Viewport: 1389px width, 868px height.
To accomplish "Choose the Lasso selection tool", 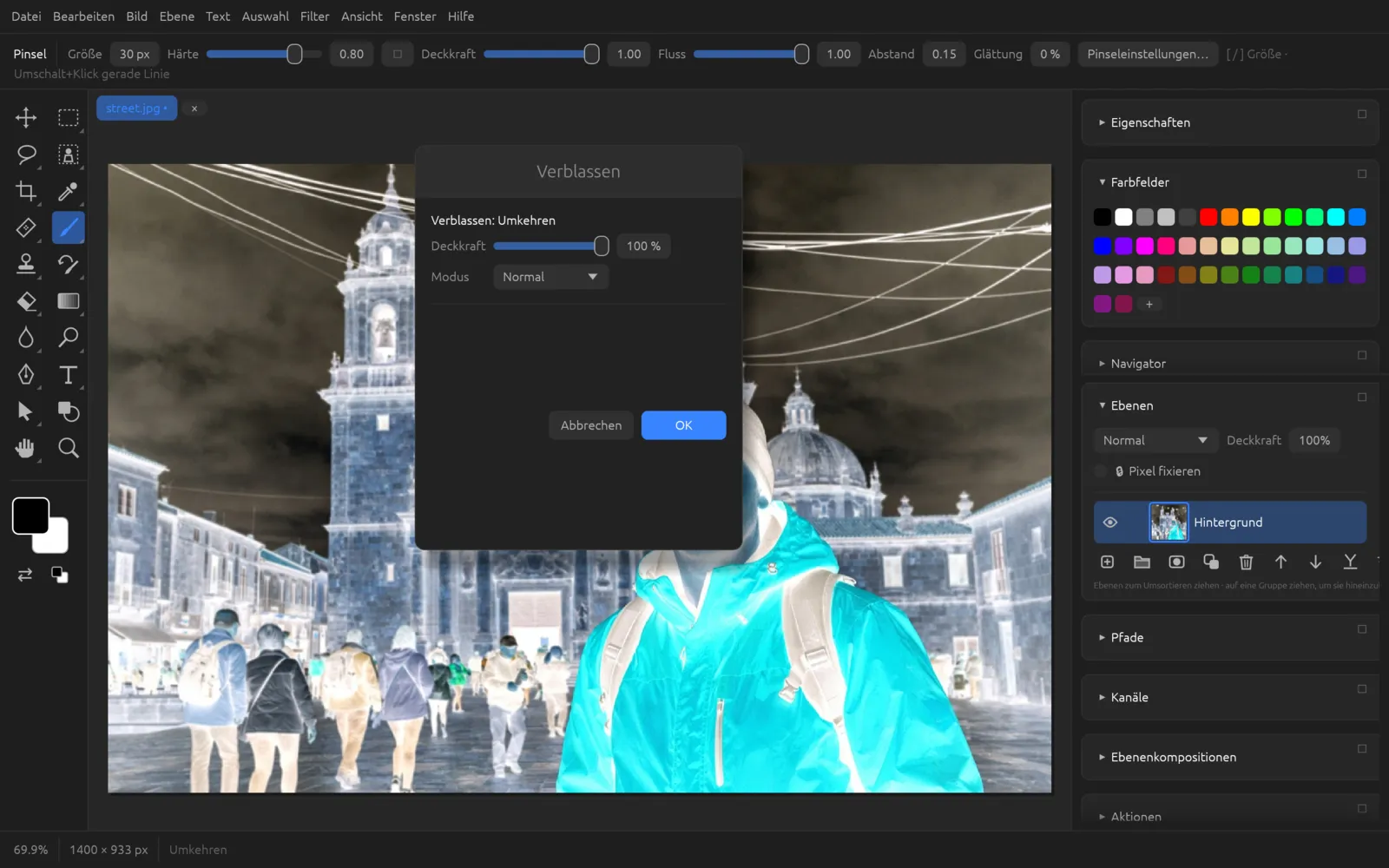I will (26, 155).
